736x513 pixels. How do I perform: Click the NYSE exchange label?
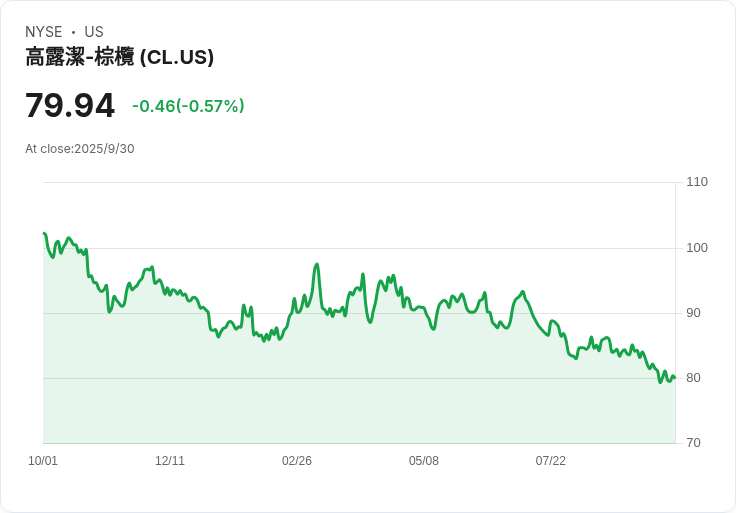point(44,32)
